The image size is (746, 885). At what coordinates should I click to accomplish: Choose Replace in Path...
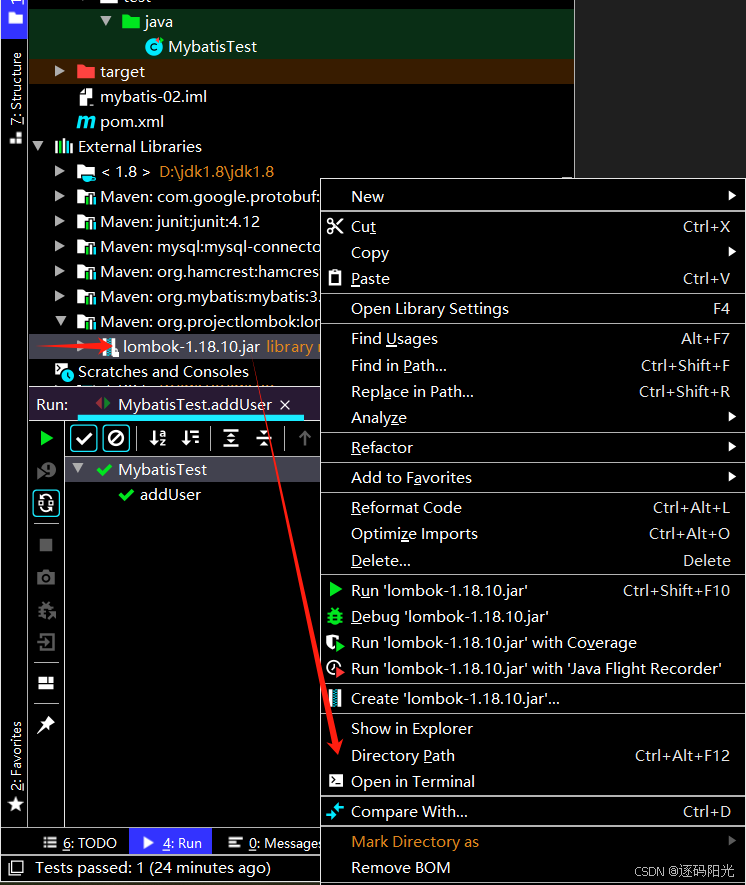point(533,391)
